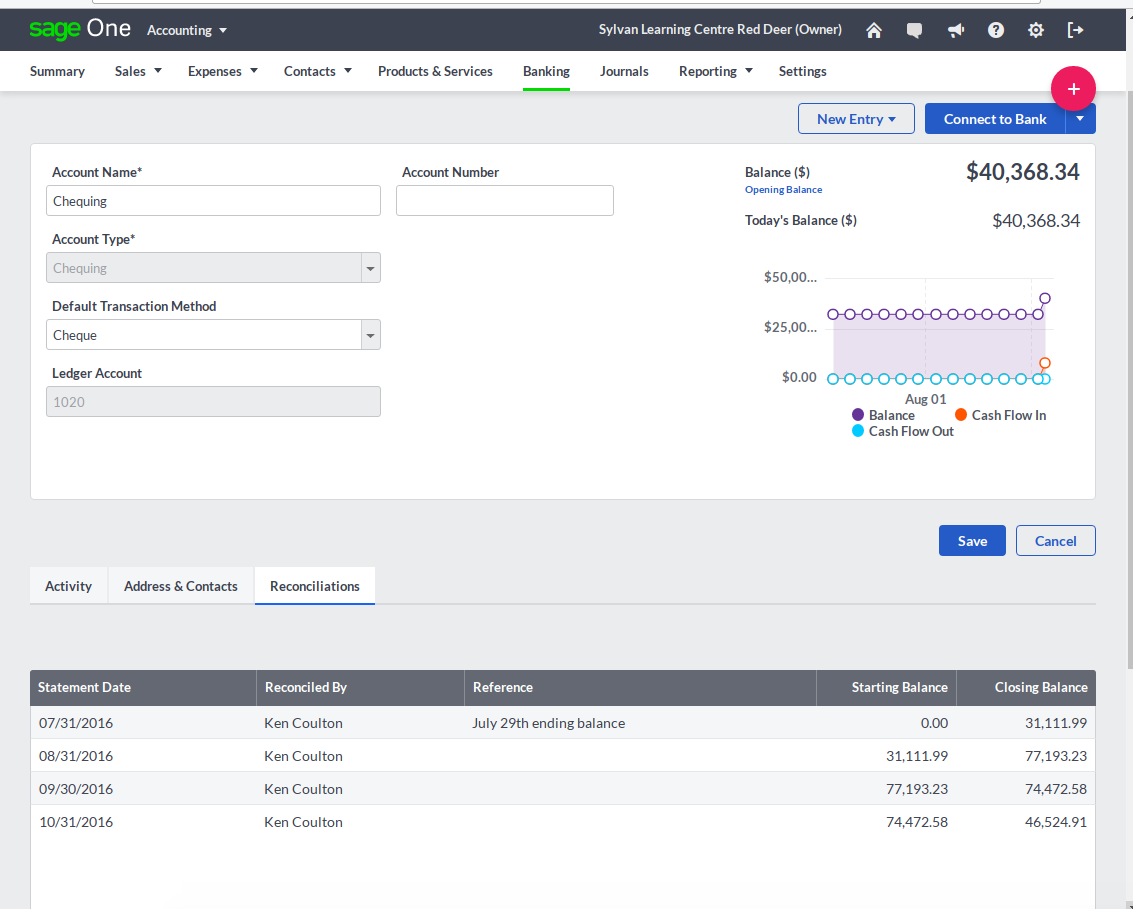Open the New Entry dropdown

(x=856, y=119)
